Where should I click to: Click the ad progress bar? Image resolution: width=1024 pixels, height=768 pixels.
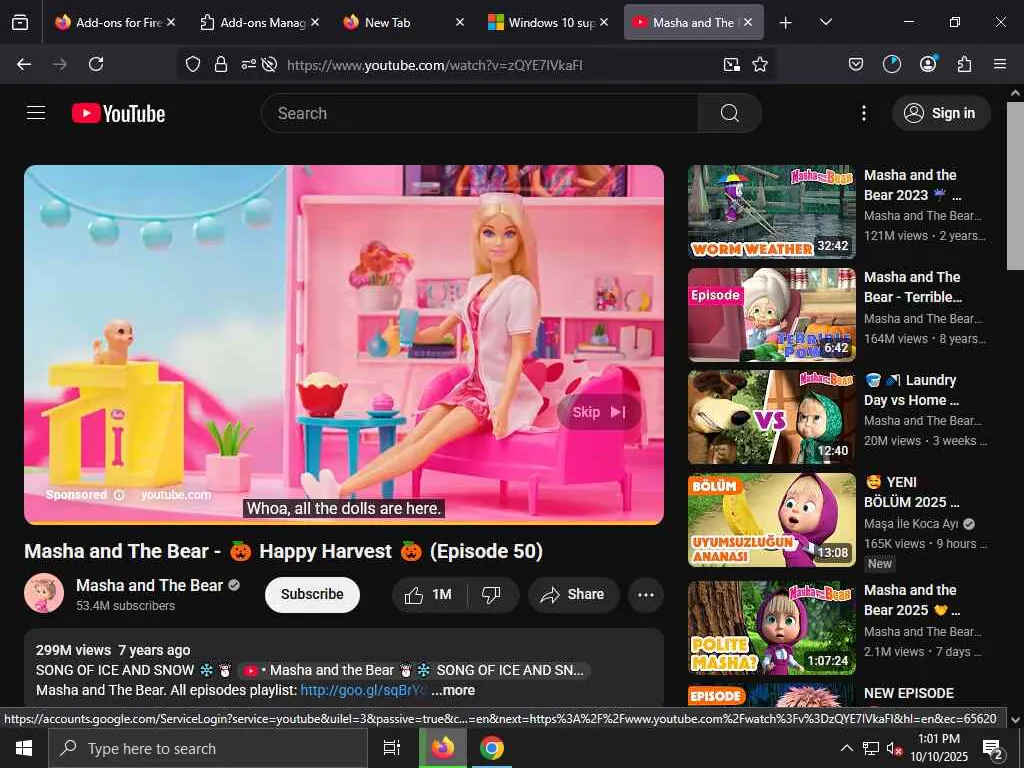click(344, 523)
